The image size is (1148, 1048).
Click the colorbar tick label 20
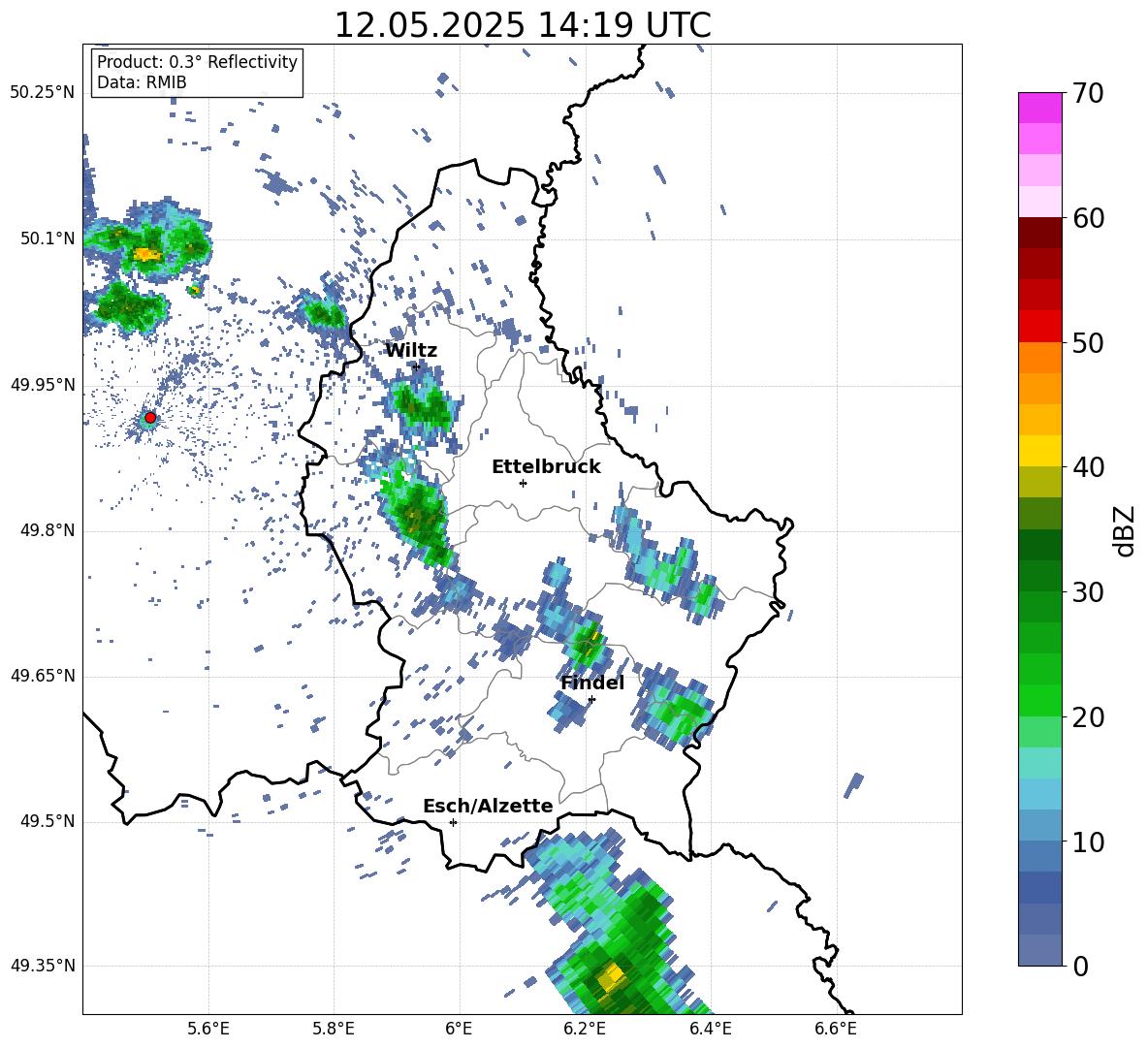(1088, 716)
